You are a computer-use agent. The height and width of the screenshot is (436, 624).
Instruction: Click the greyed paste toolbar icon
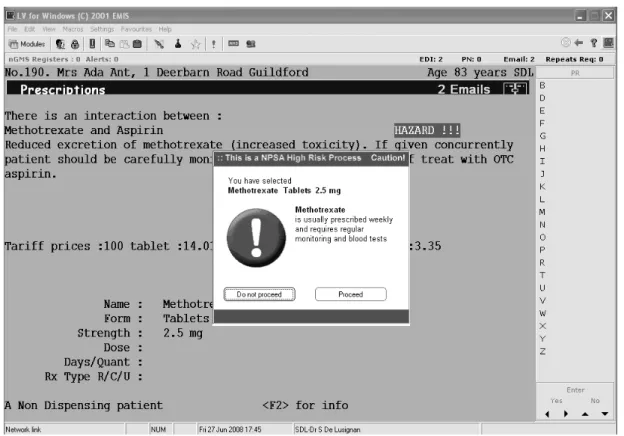pyautogui.click(x=125, y=44)
